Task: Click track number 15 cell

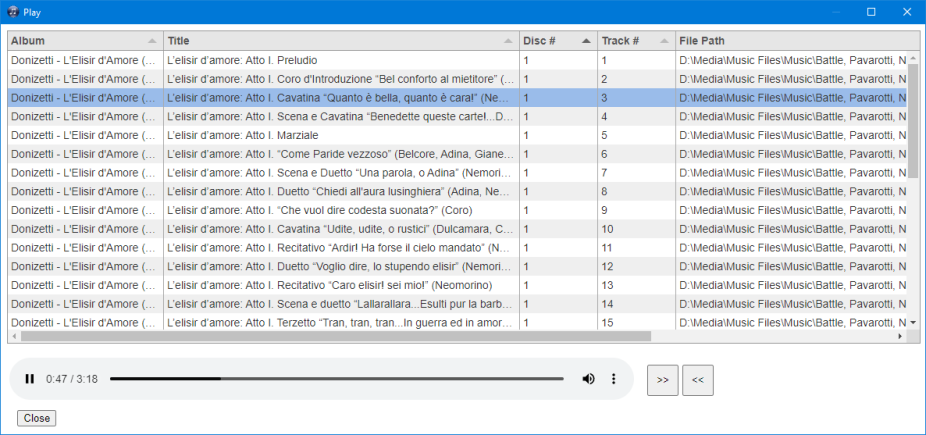Action: click(x=636, y=323)
